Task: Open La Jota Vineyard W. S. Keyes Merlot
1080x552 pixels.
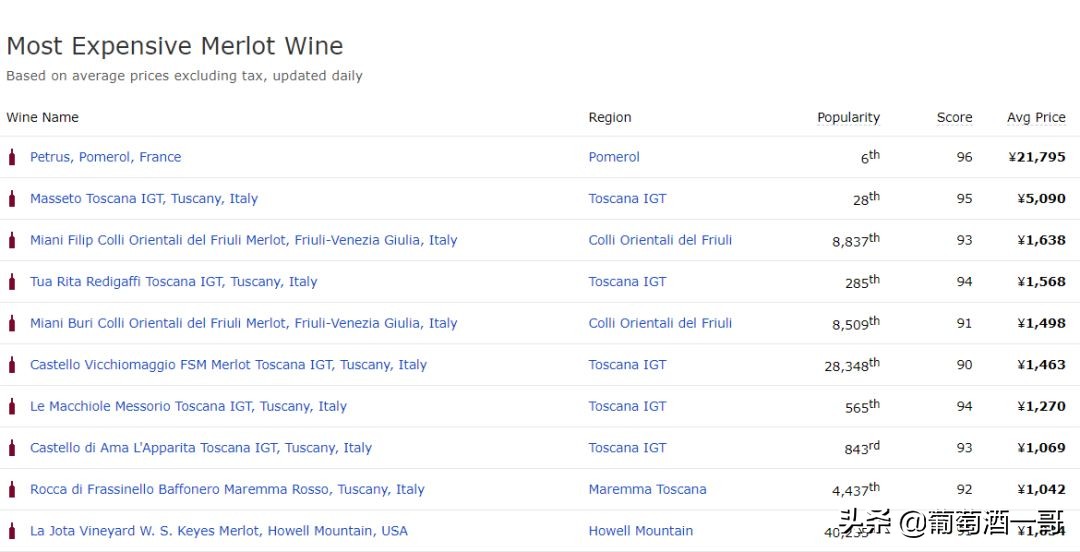Action: (218, 531)
